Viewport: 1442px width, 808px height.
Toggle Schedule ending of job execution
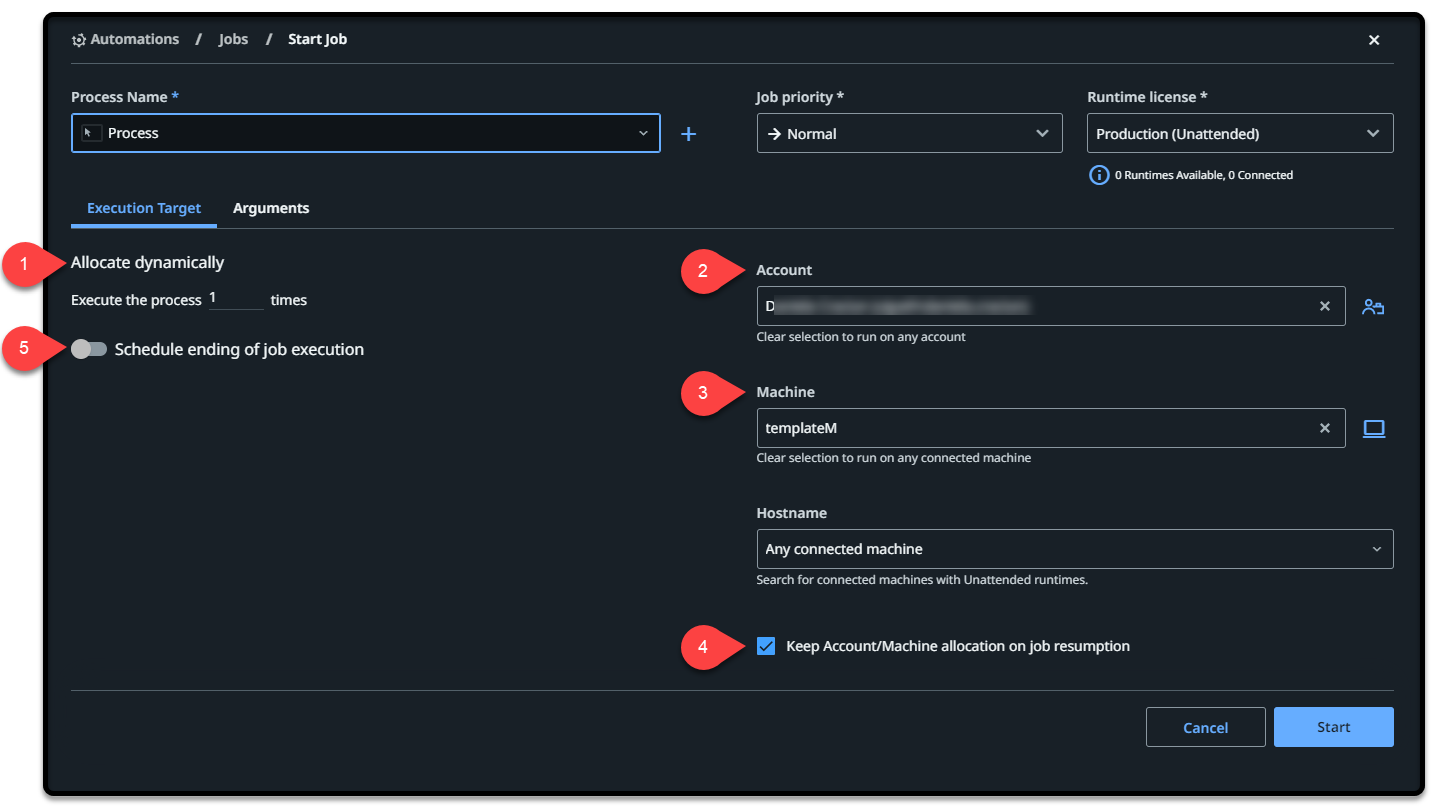point(89,349)
